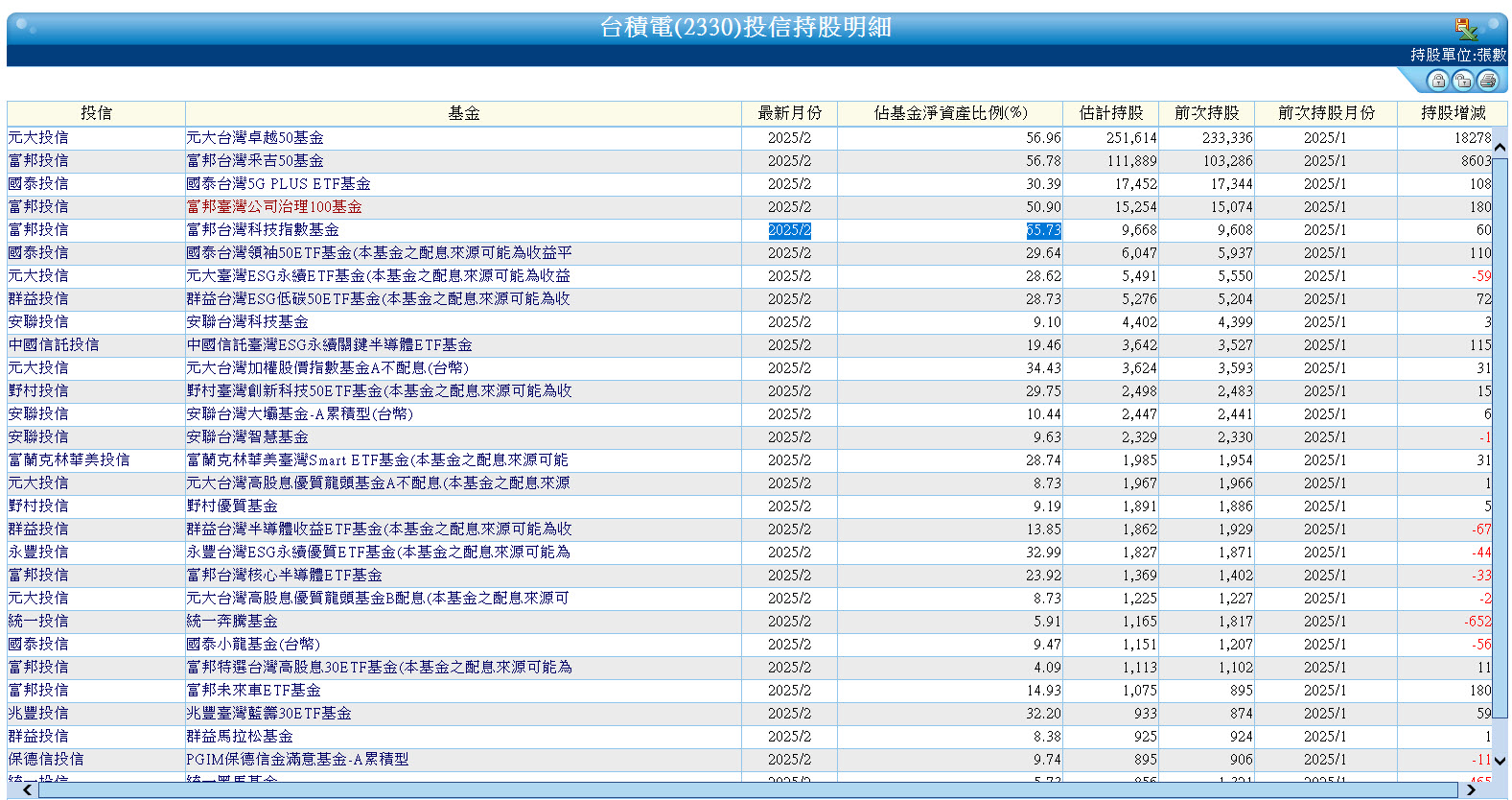Open 富邦臺灣公司治理100基金 red fund link

[274, 207]
